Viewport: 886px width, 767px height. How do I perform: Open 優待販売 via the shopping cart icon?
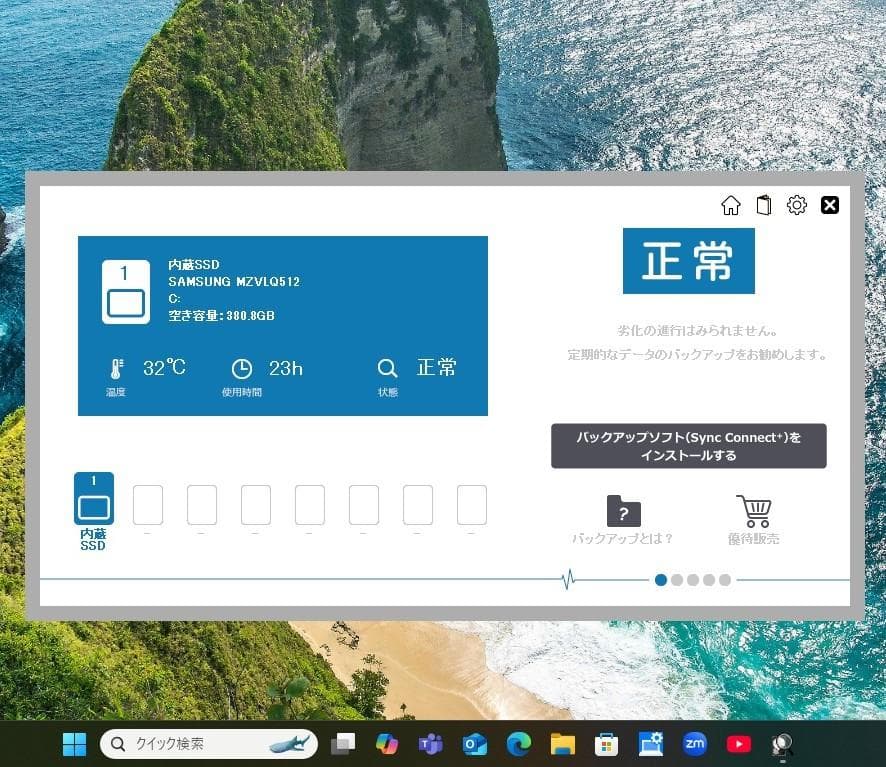[x=755, y=511]
